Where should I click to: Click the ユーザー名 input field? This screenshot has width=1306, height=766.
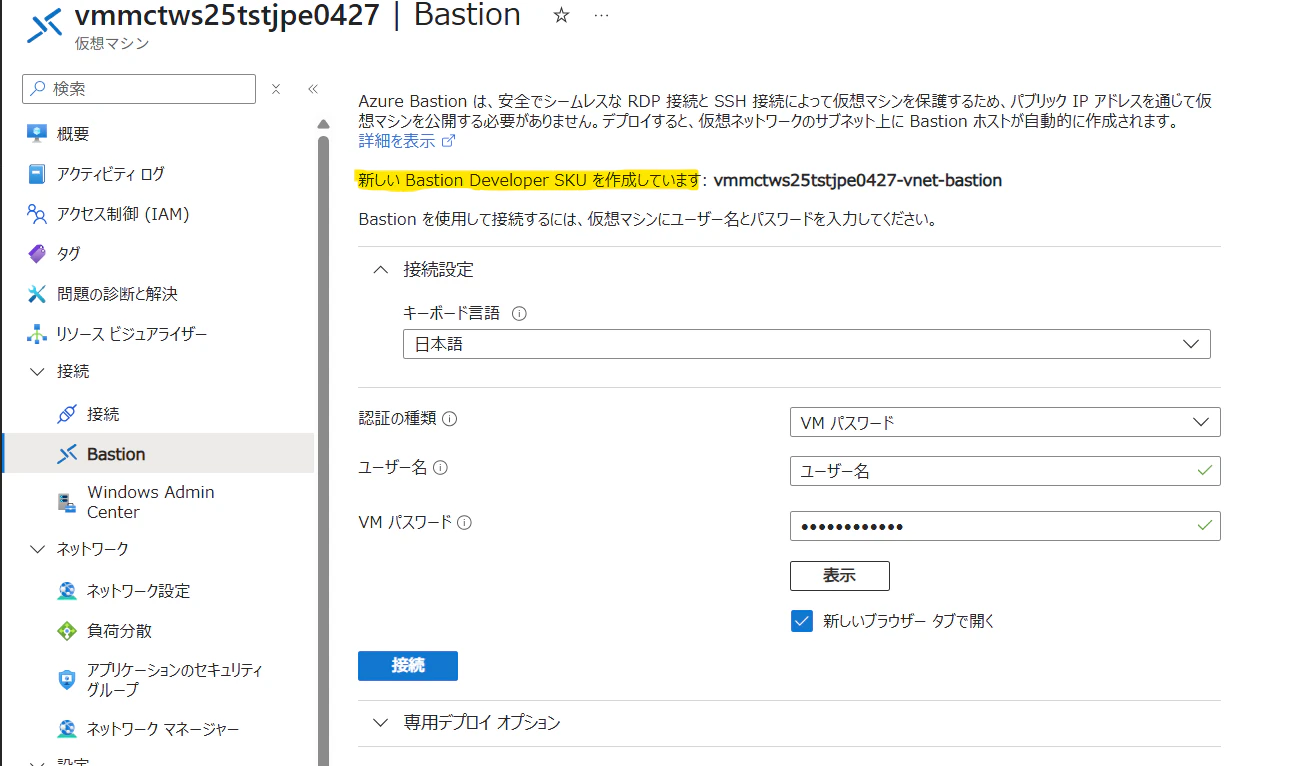pos(1004,471)
